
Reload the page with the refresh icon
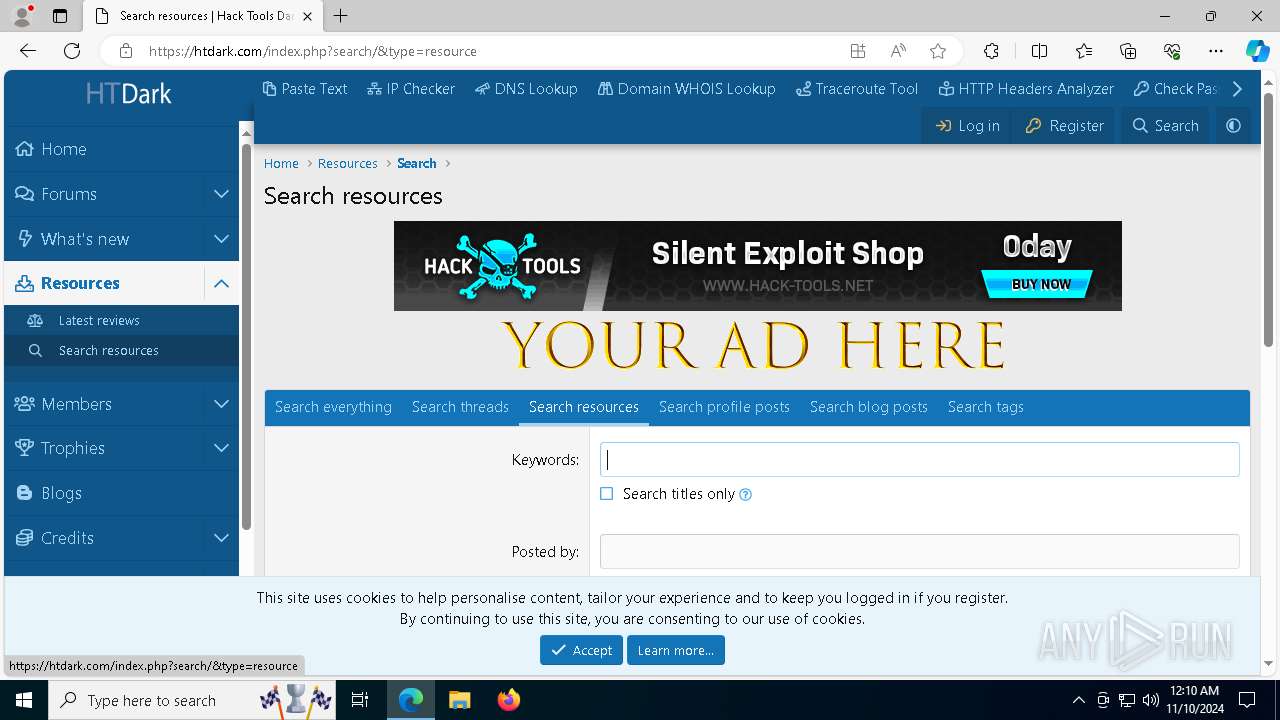[x=72, y=51]
